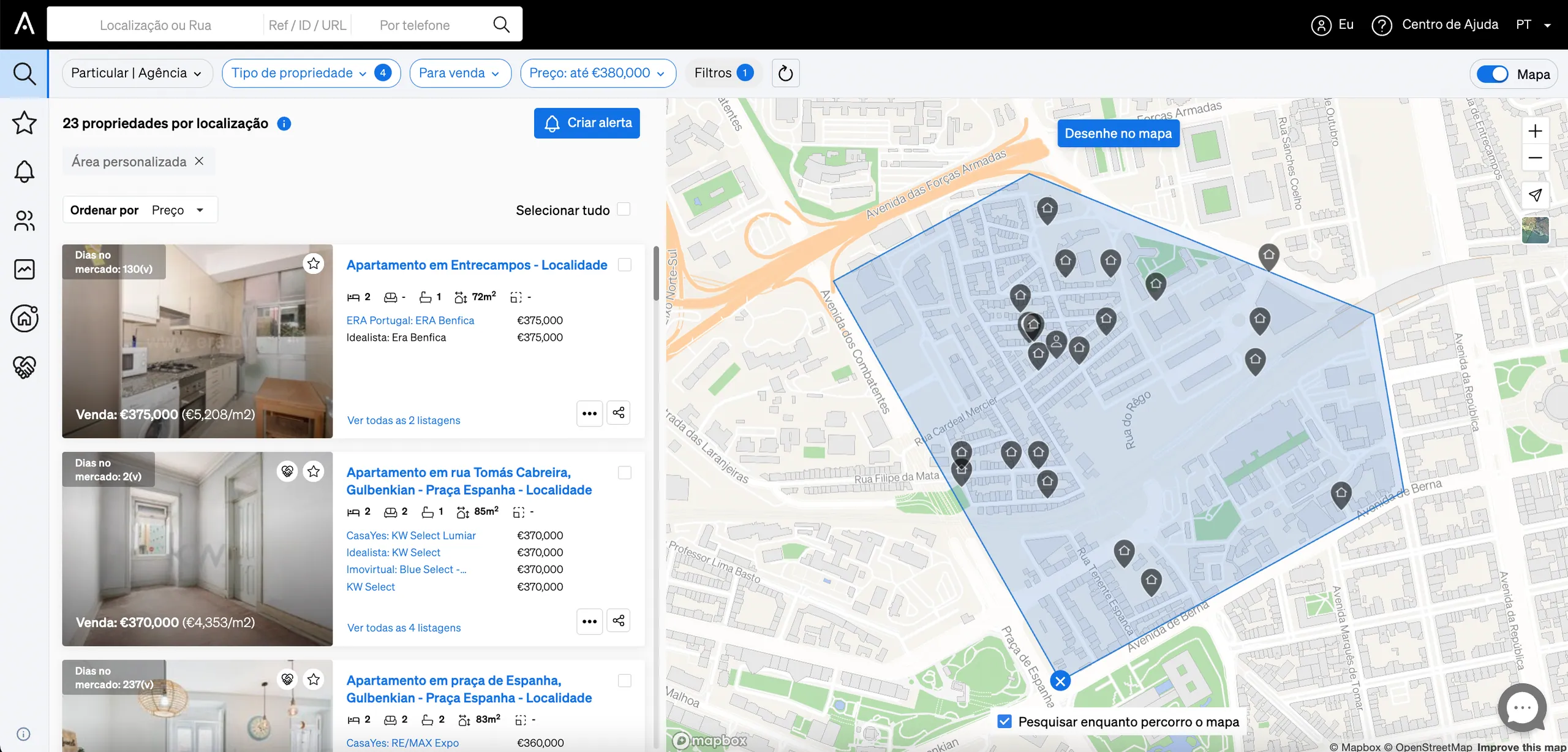Open the Ordenar por Preço dropdown
This screenshot has height=752, width=1568.
pos(140,210)
